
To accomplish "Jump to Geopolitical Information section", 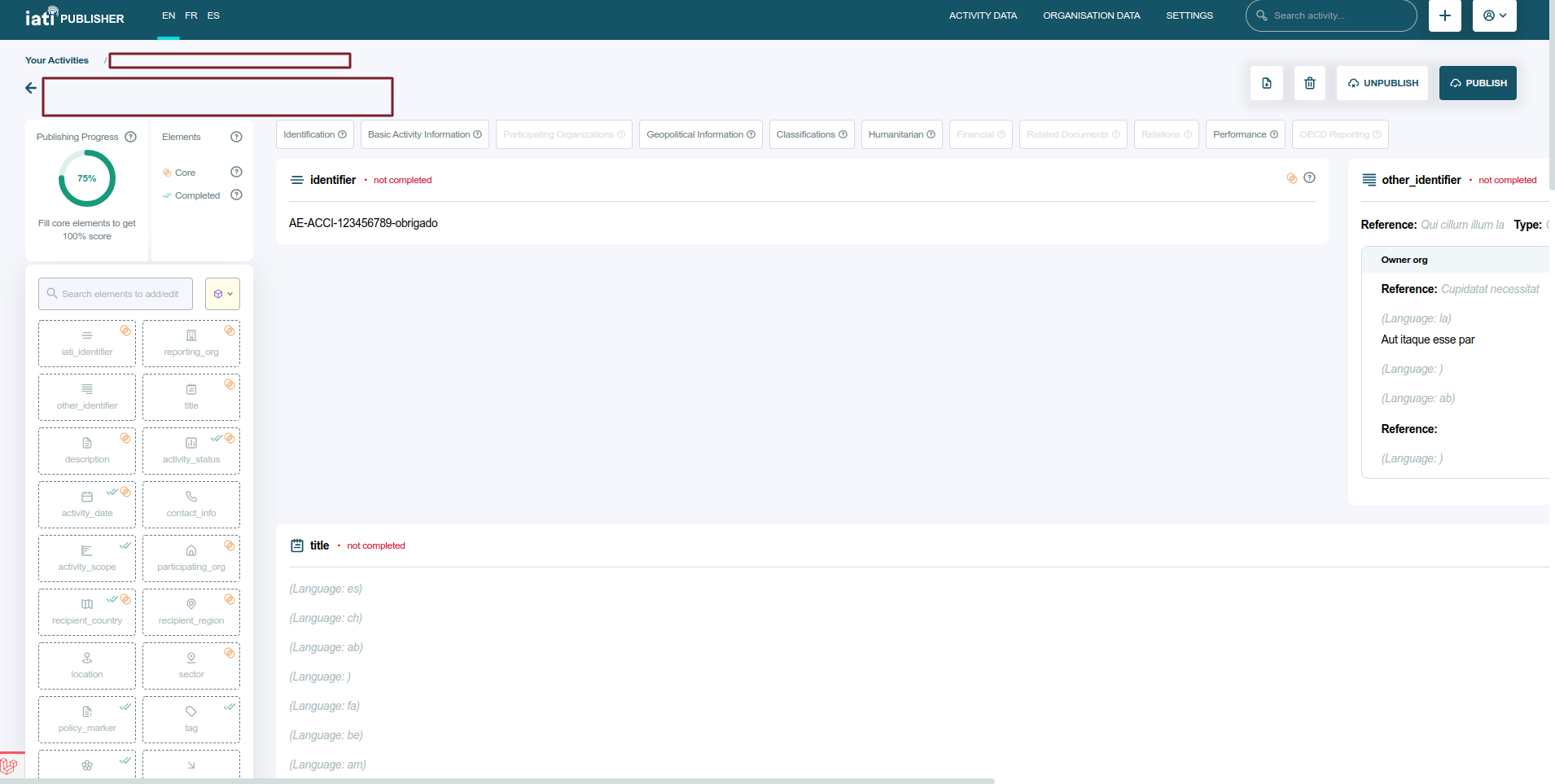I will click(x=701, y=134).
